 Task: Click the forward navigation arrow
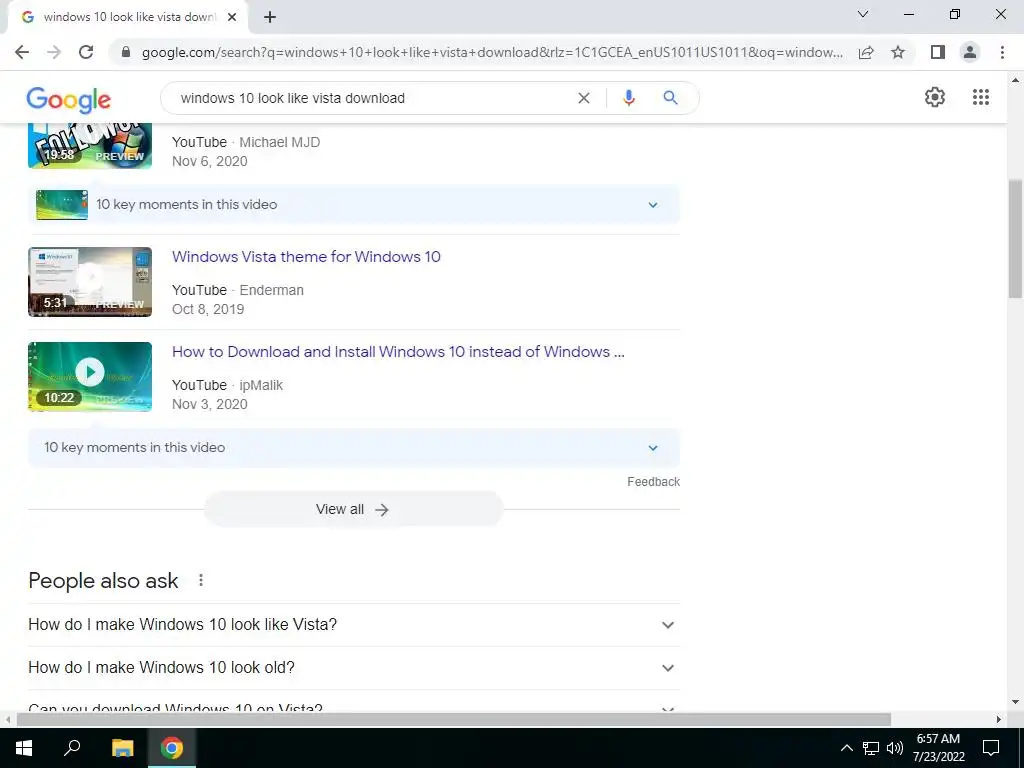point(54,52)
